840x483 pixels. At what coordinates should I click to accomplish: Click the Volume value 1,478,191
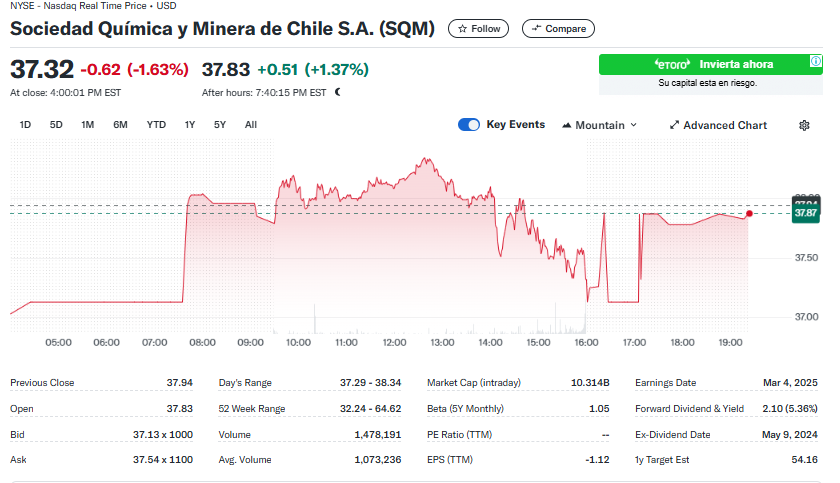[x=378, y=434]
